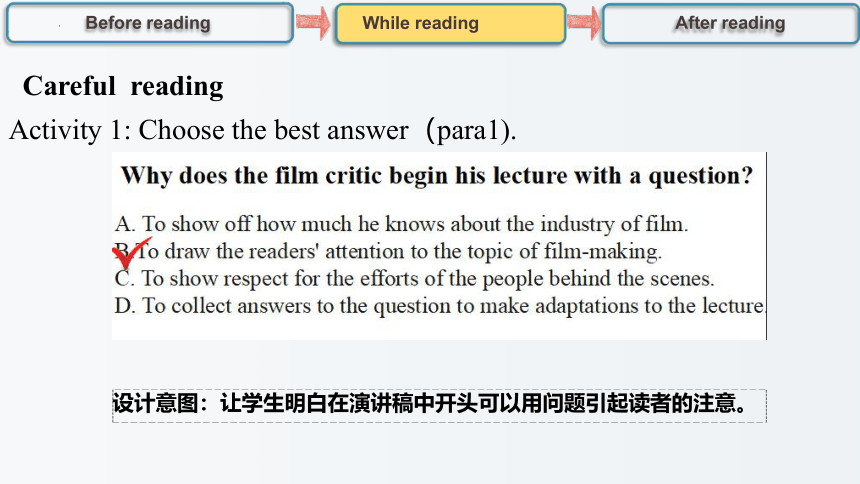860x484 pixels.
Task: Click the Activity 1 instruction line
Action: pos(263,131)
